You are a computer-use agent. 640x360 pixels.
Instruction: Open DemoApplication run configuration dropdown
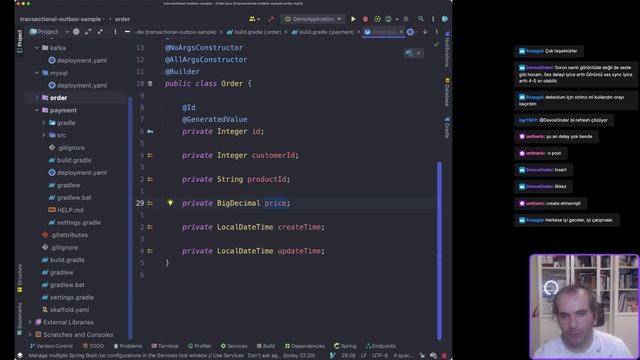(x=313, y=19)
